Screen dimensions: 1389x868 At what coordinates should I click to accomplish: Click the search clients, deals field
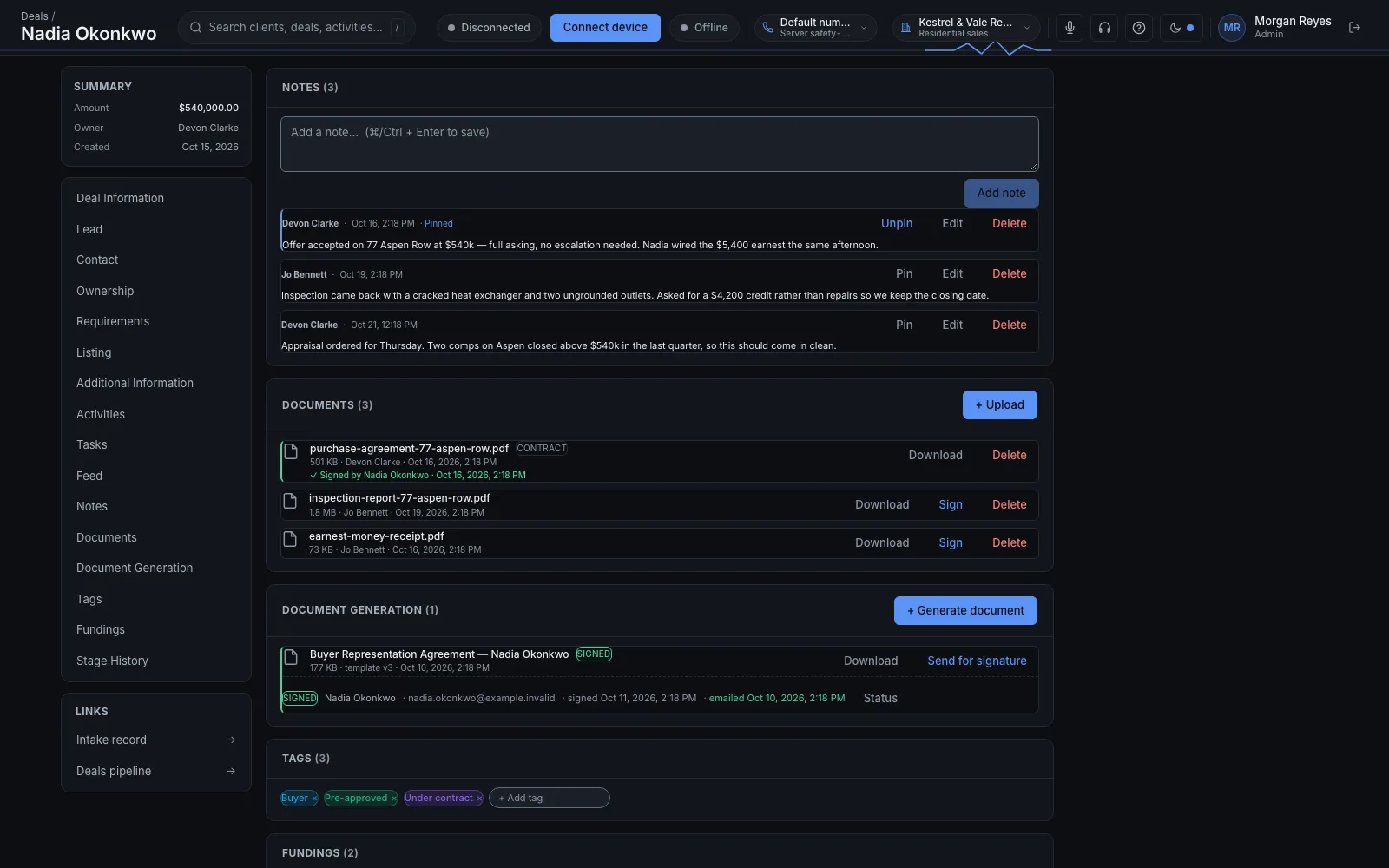point(297,28)
